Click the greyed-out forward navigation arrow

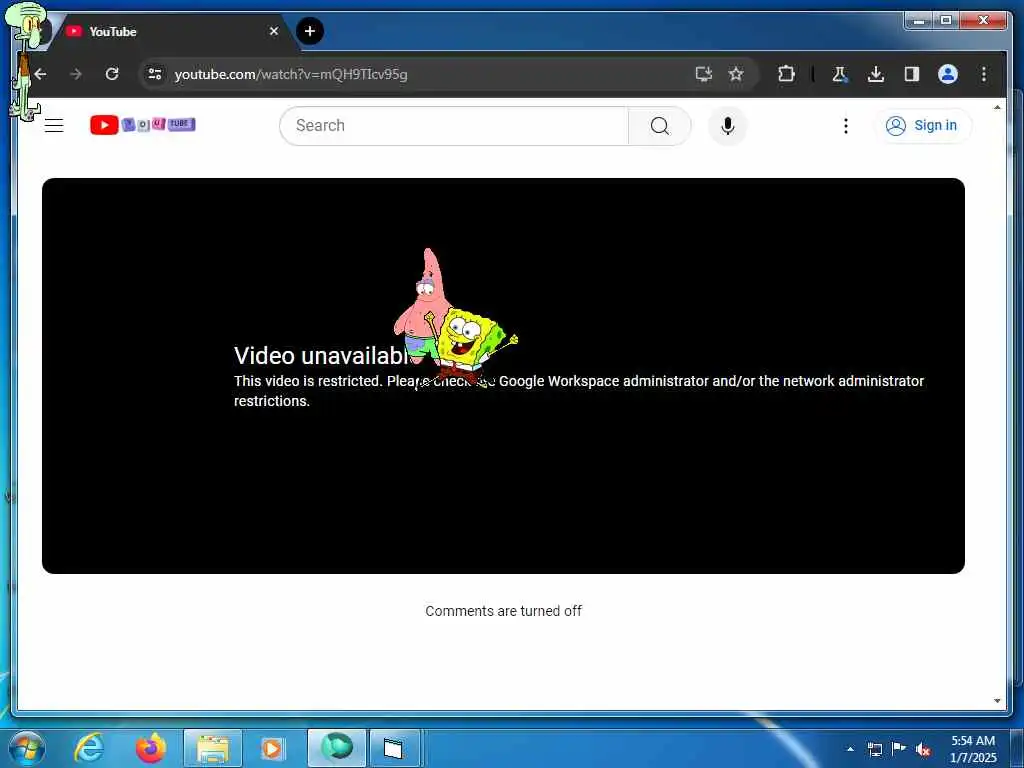click(x=76, y=74)
